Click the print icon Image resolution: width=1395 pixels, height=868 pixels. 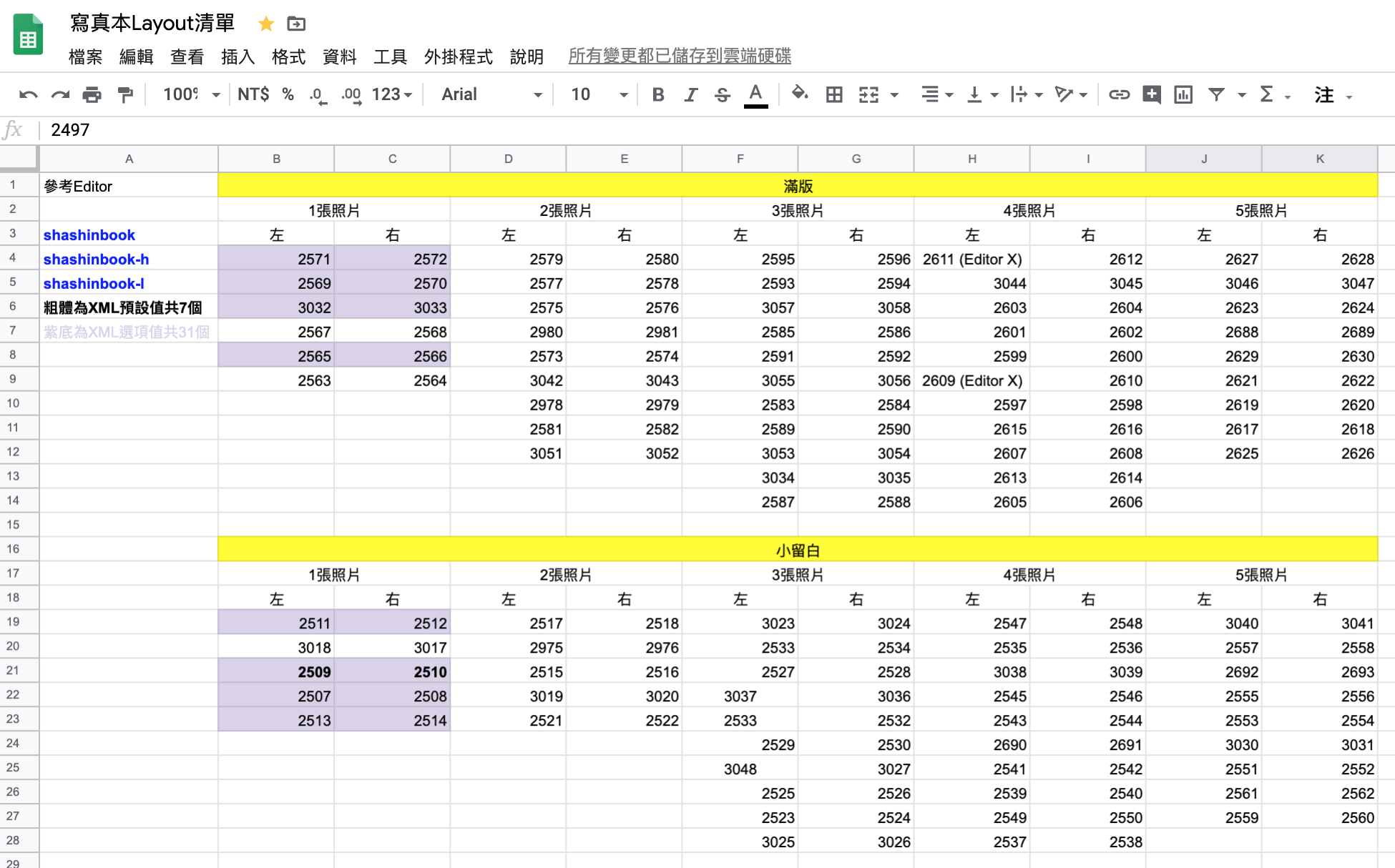click(92, 94)
